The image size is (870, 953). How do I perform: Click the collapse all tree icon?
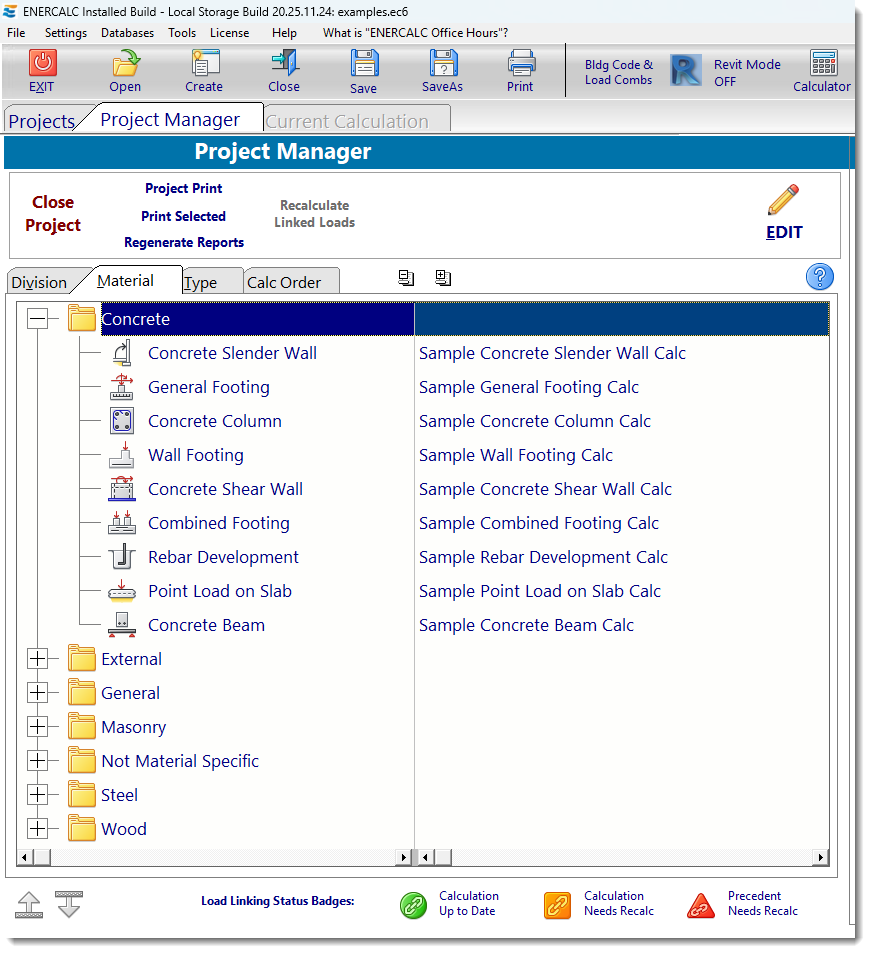pyautogui.click(x=406, y=278)
